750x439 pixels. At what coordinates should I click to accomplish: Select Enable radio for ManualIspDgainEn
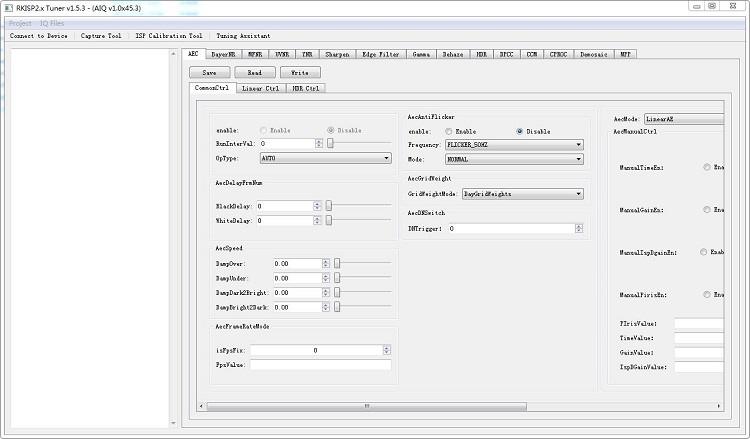click(x=704, y=252)
